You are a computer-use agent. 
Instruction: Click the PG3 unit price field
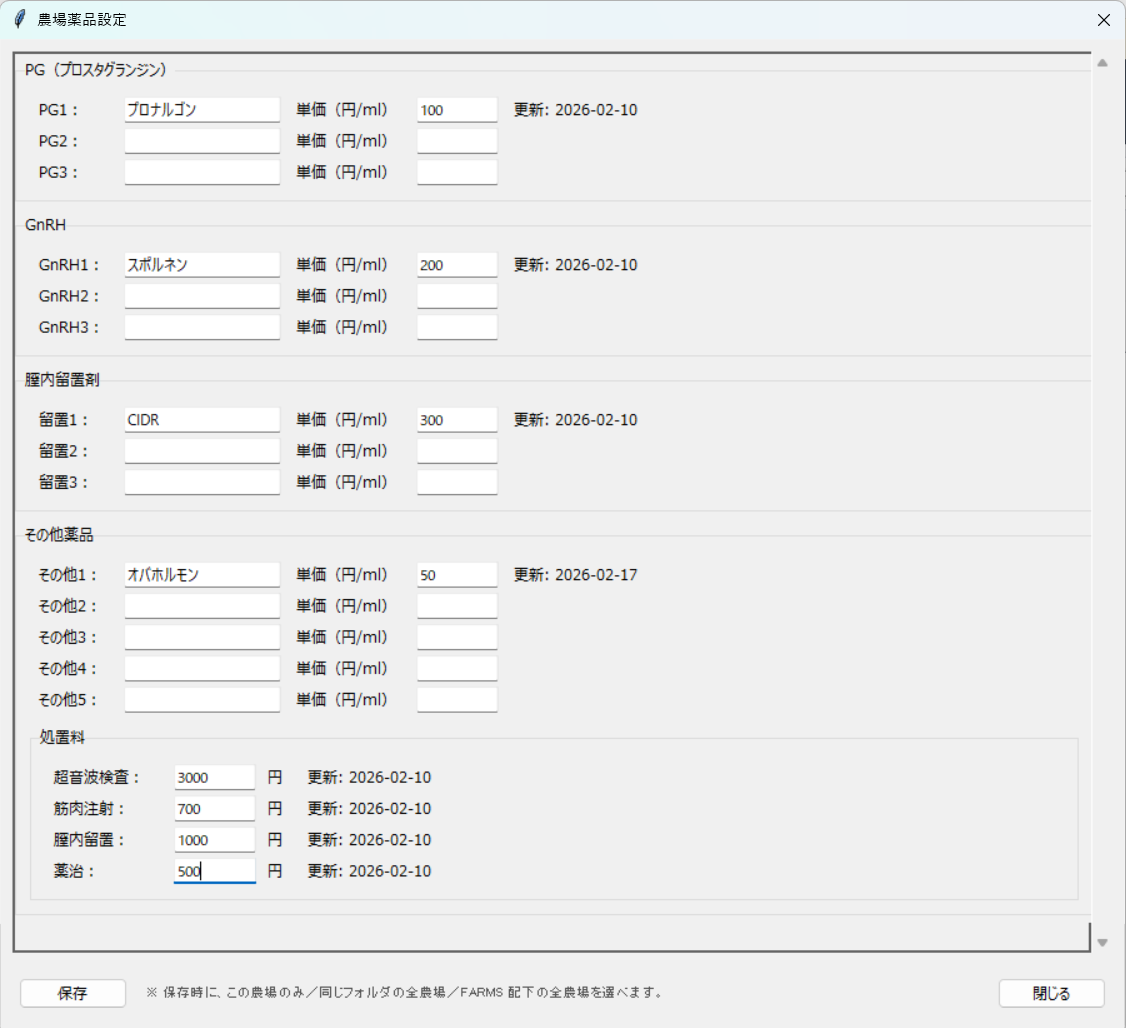coord(457,172)
